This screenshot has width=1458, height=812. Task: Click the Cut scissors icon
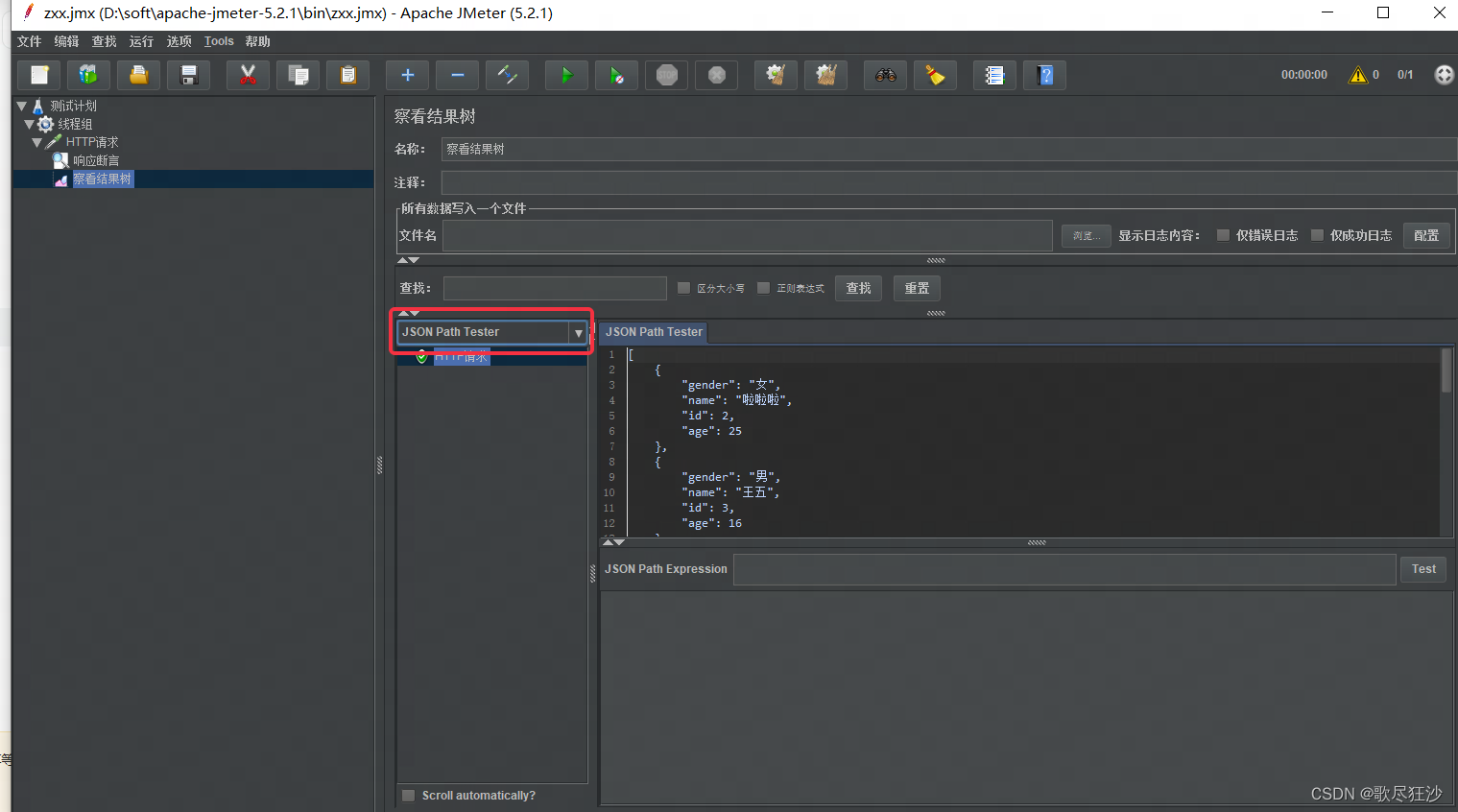click(248, 75)
